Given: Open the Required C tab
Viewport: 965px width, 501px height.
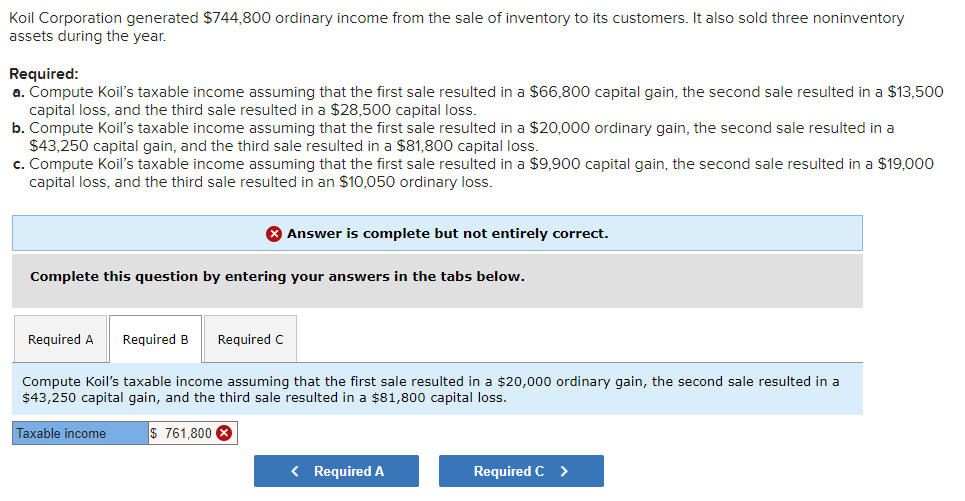Looking at the screenshot, I should pyautogui.click(x=250, y=339).
